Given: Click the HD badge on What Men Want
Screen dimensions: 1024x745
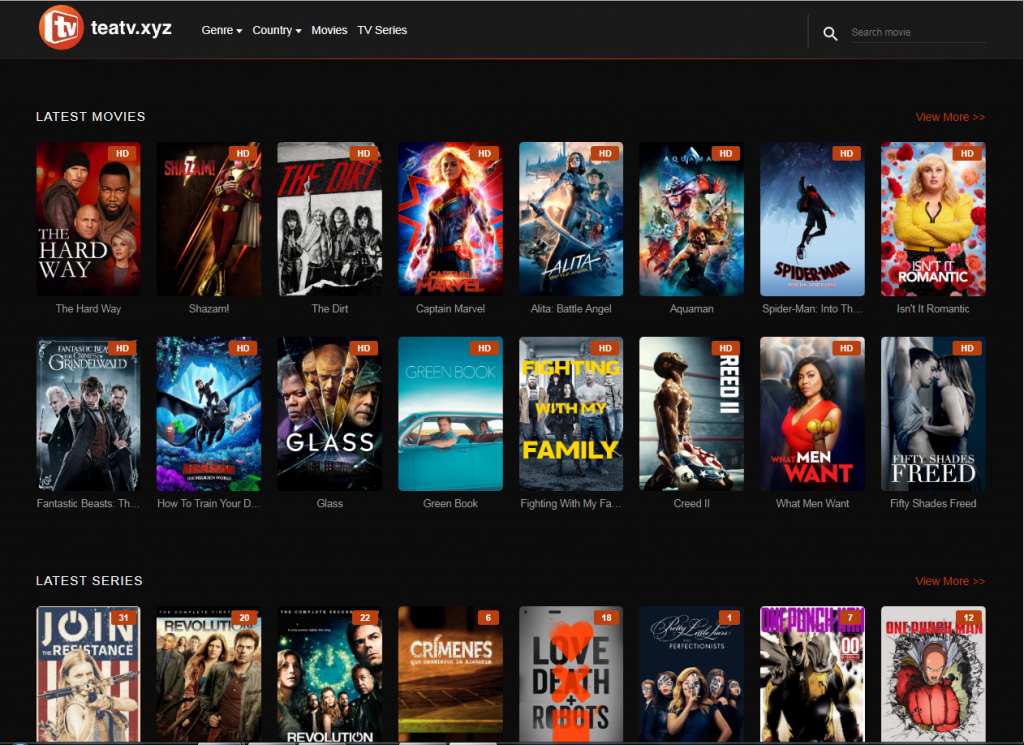Looking at the screenshot, I should 846,349.
